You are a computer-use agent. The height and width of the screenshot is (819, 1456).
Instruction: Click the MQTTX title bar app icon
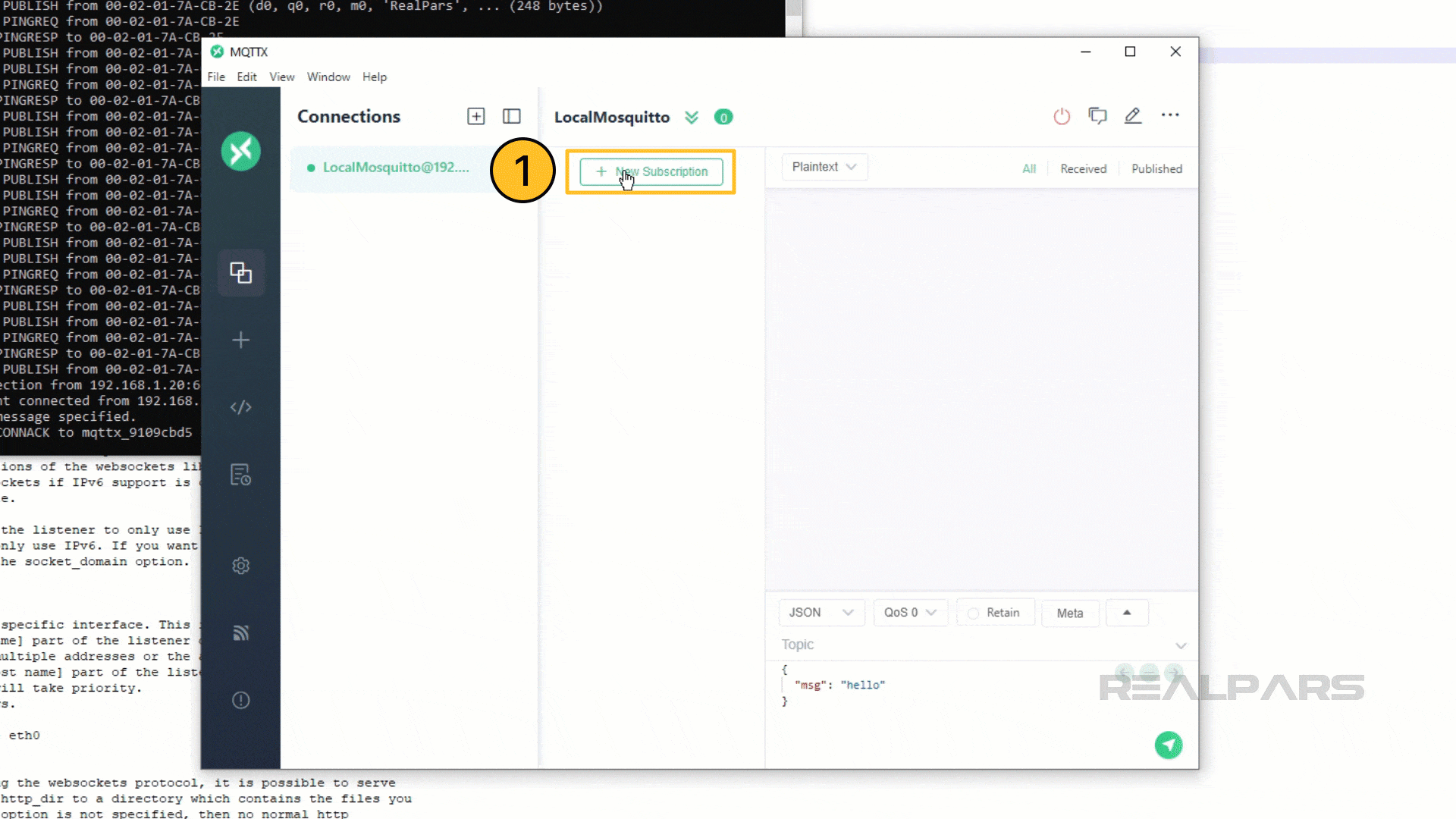218,52
